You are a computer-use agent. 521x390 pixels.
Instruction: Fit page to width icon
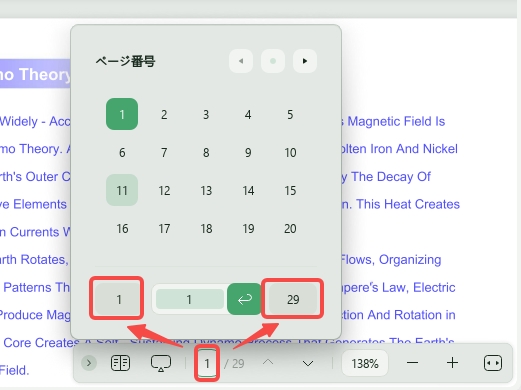tap(493, 363)
